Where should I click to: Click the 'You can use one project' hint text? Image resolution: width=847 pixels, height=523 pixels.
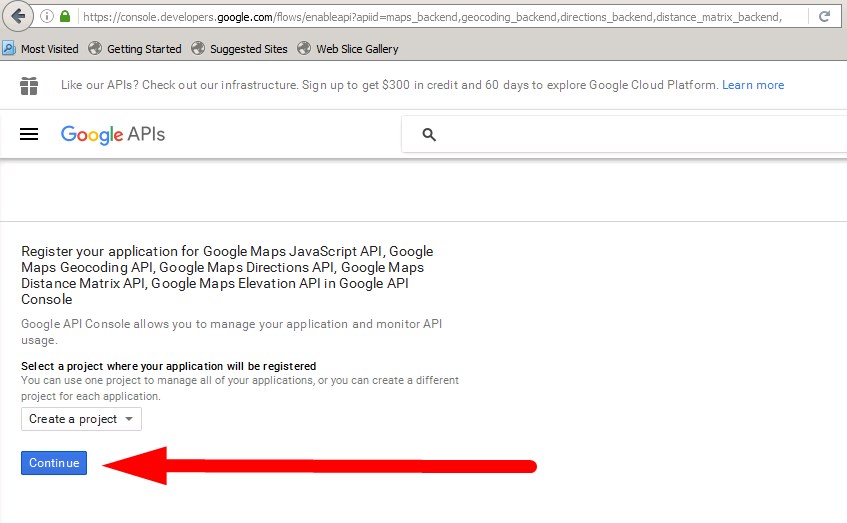[240, 388]
